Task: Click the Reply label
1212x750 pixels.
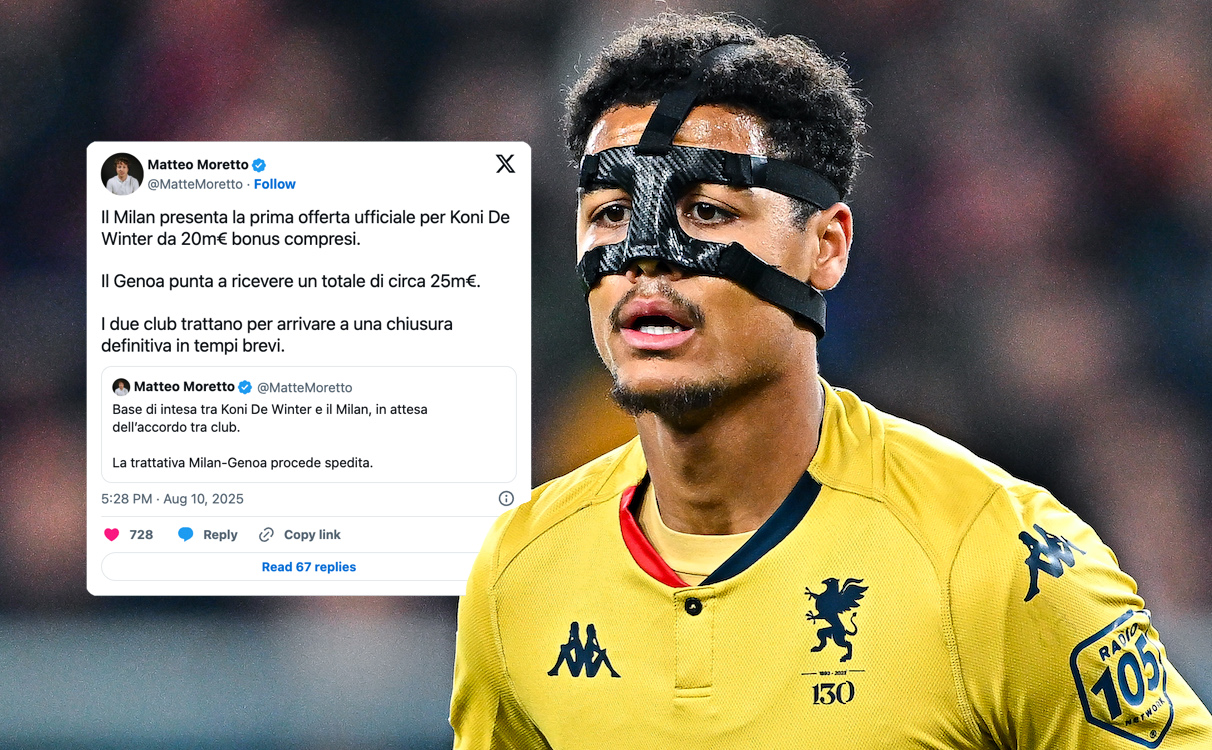Action: coord(220,535)
